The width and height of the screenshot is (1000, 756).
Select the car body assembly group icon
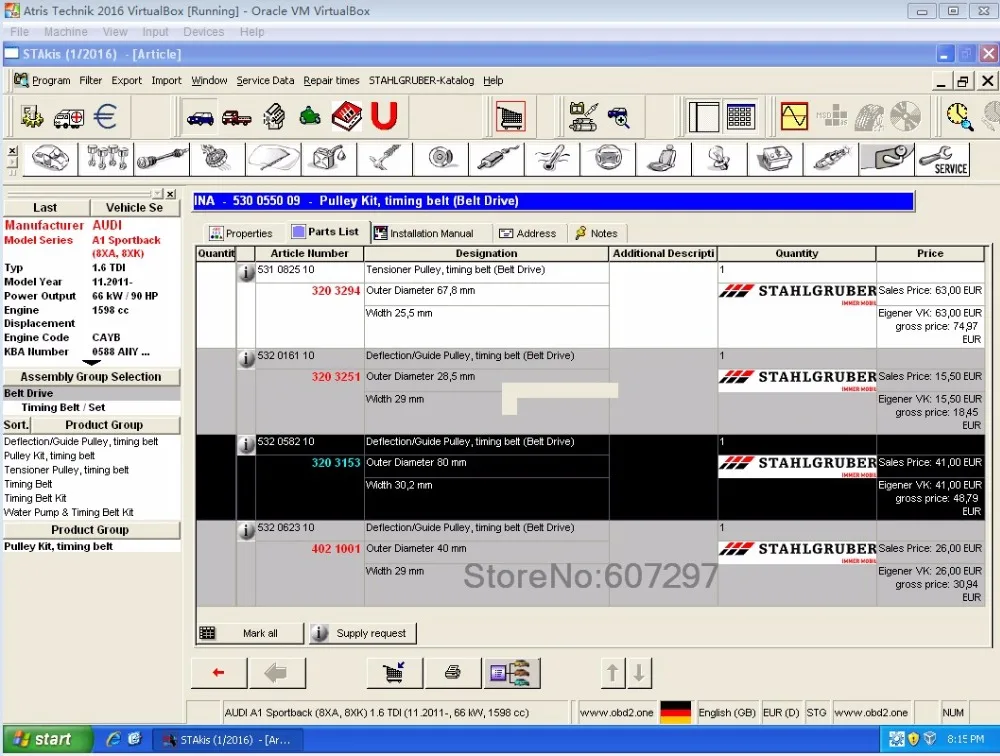tap(51, 159)
